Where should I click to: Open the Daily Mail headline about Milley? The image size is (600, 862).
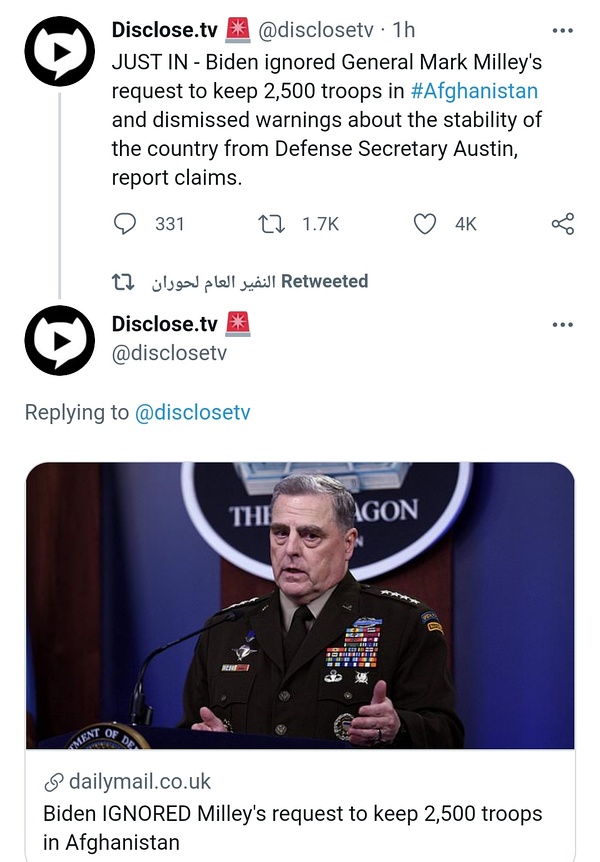coord(292,827)
